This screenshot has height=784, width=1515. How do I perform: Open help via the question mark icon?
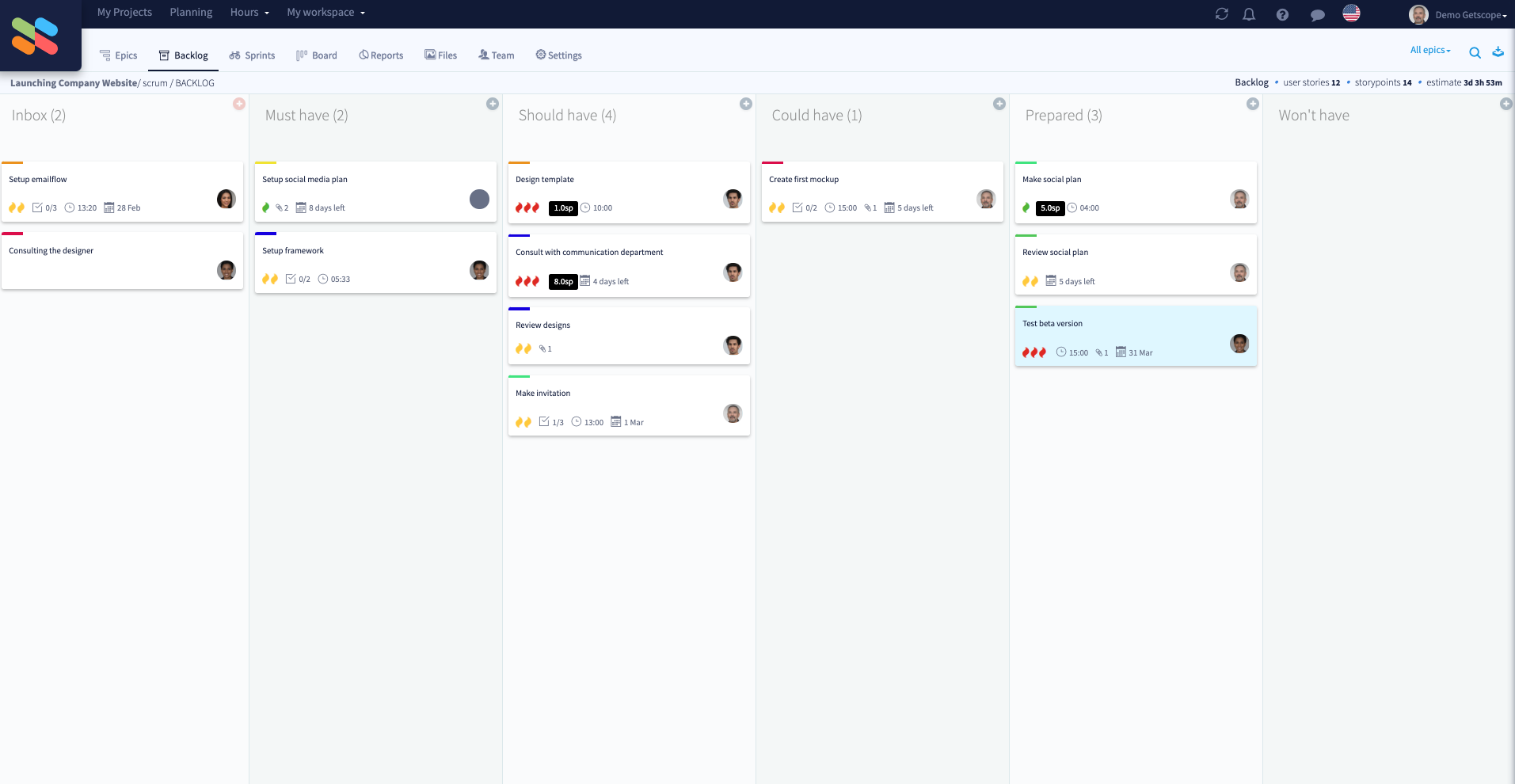click(1282, 14)
